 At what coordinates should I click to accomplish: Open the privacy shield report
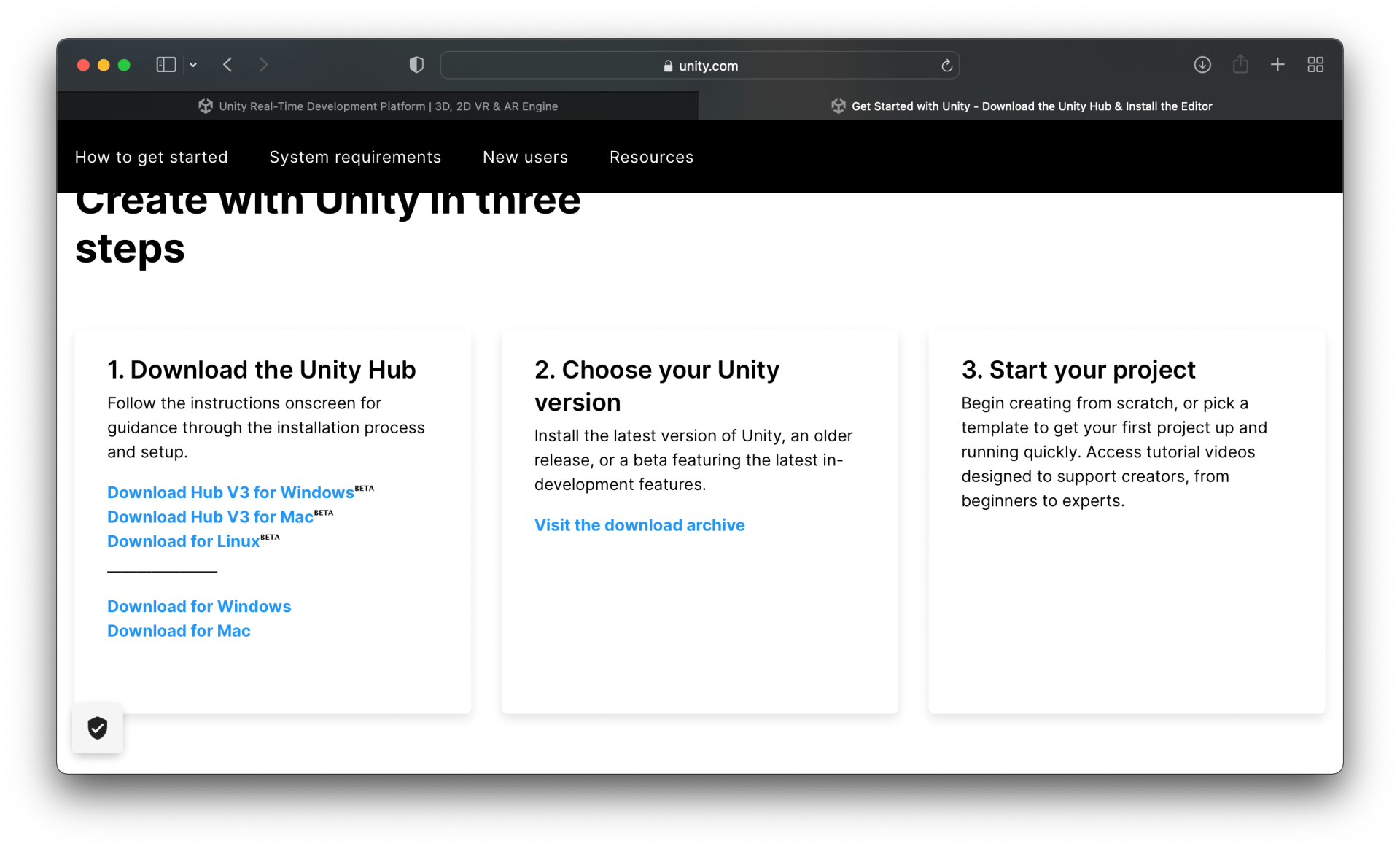click(x=416, y=65)
